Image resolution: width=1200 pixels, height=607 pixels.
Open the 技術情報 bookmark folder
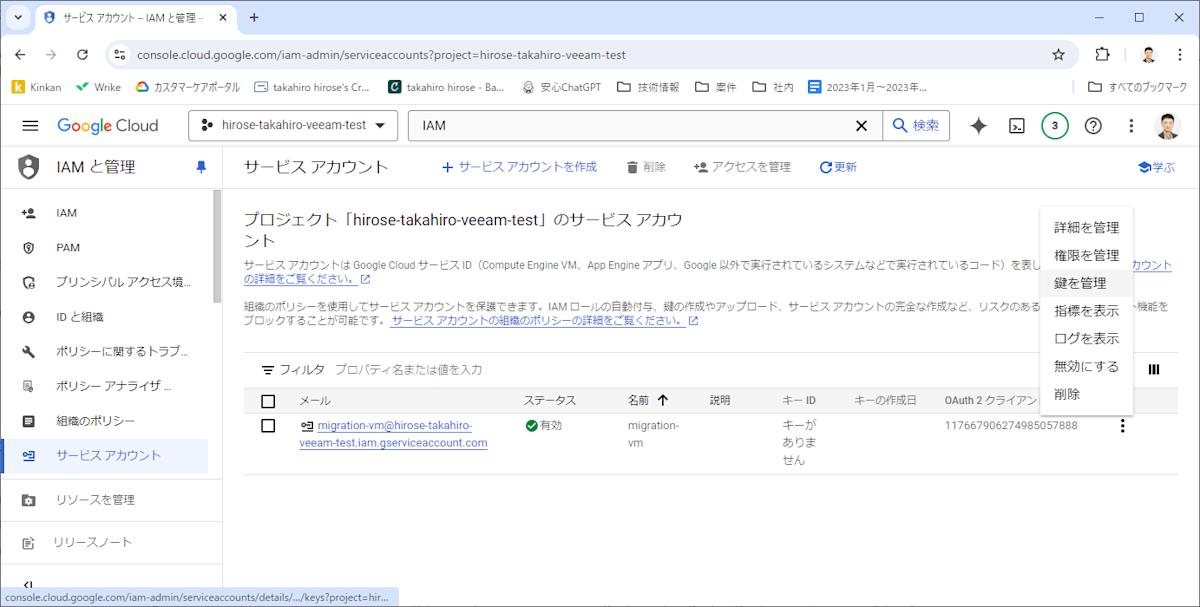648,87
